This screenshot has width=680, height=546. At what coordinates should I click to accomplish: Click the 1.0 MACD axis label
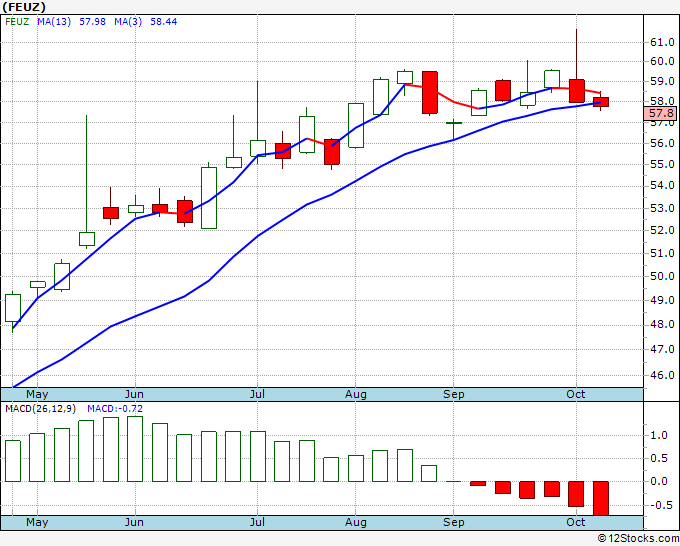coord(659,435)
